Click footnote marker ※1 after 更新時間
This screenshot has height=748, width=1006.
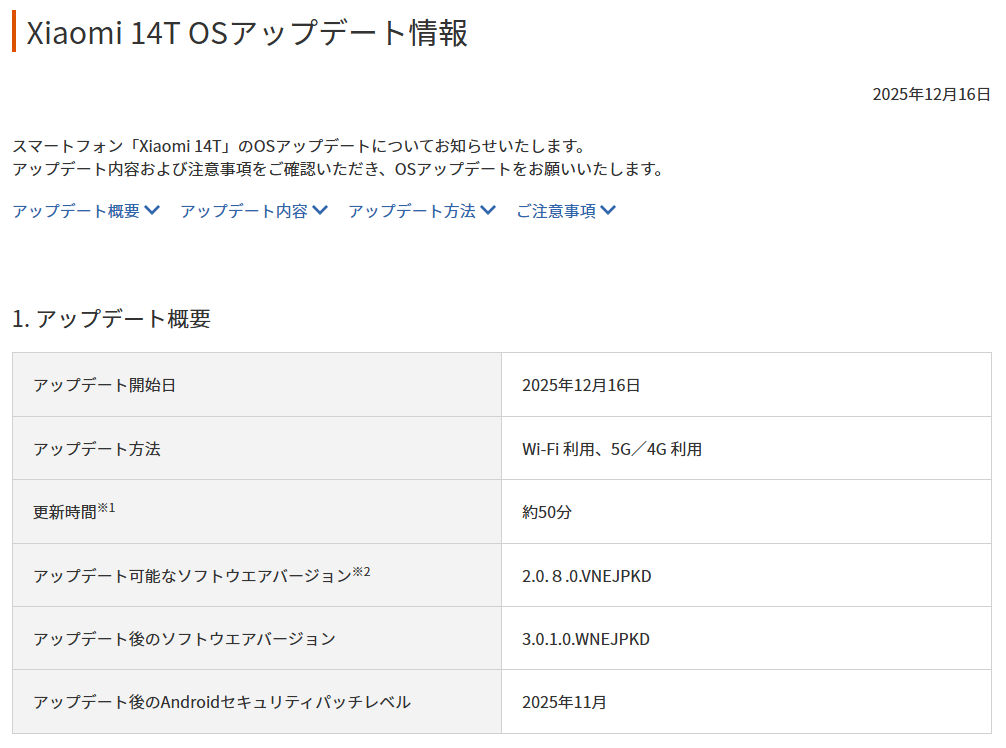point(107,508)
